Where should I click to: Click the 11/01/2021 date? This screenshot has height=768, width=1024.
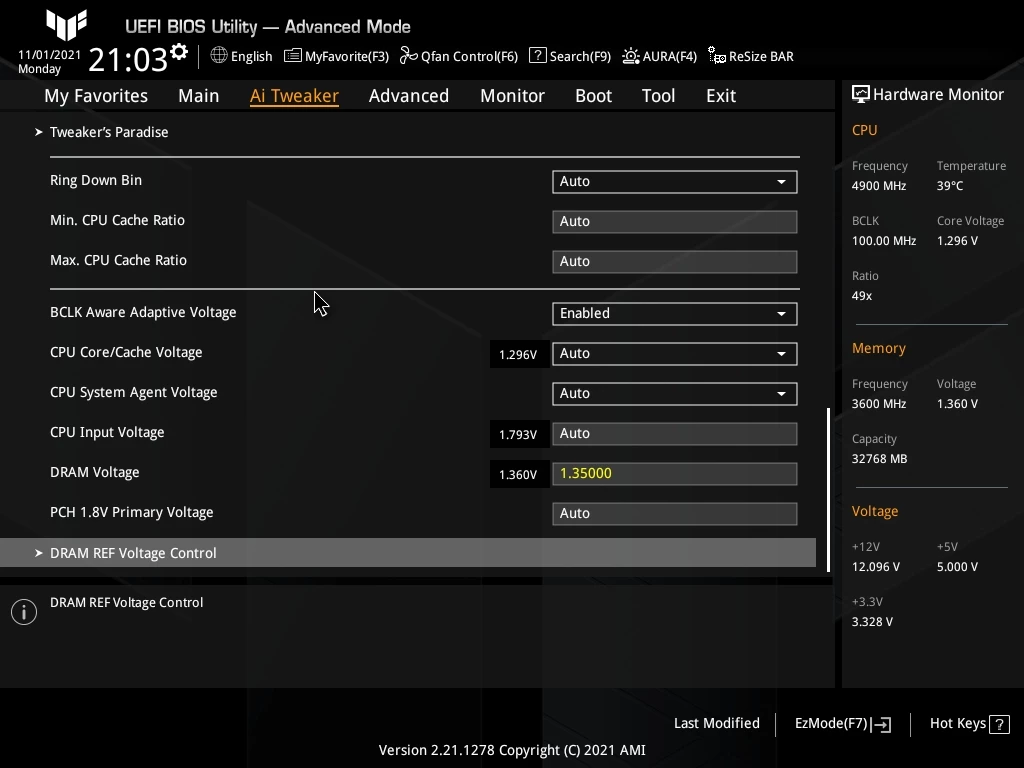50,55
